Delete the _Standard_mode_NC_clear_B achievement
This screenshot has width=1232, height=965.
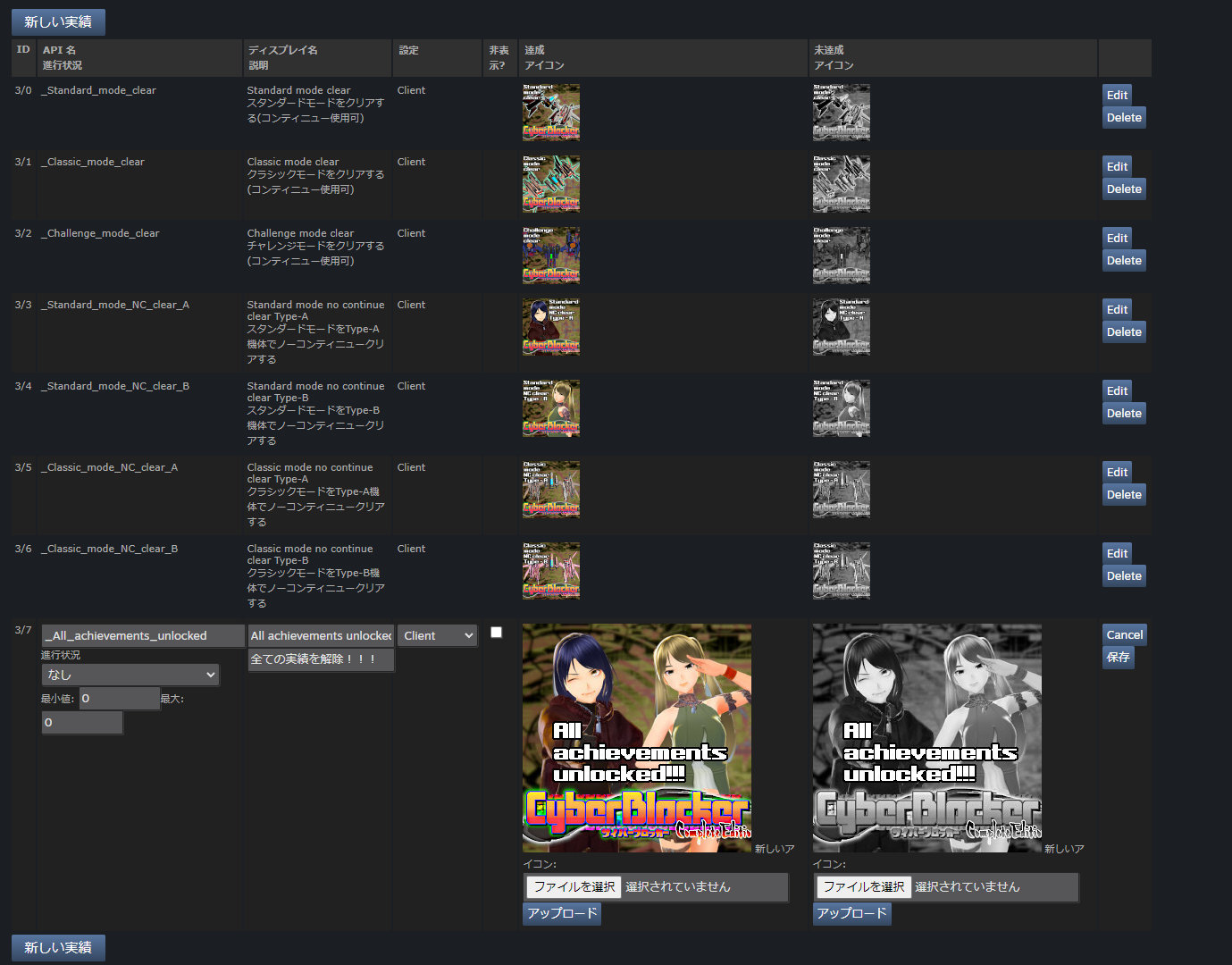(1124, 413)
